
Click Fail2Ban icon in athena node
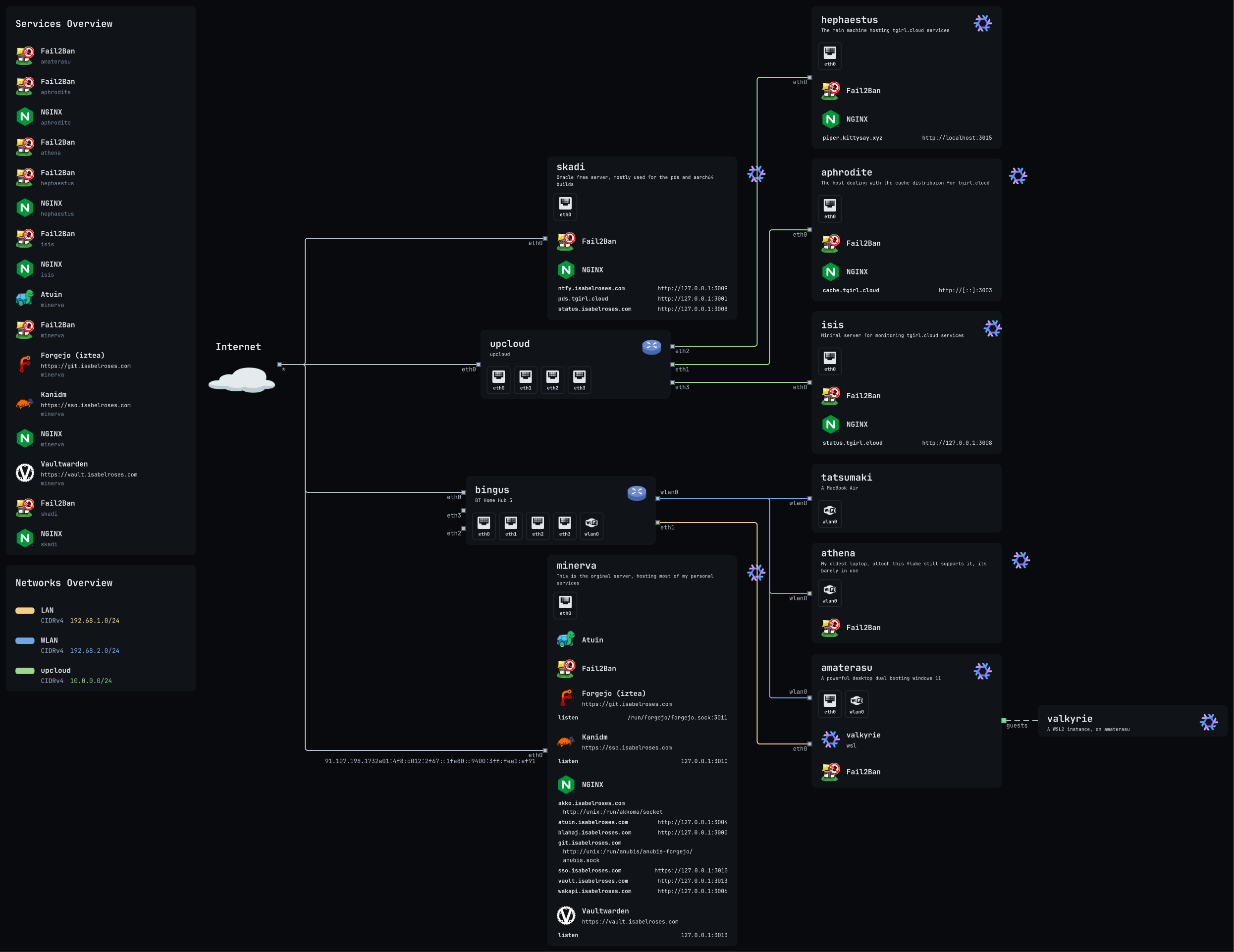(x=830, y=627)
